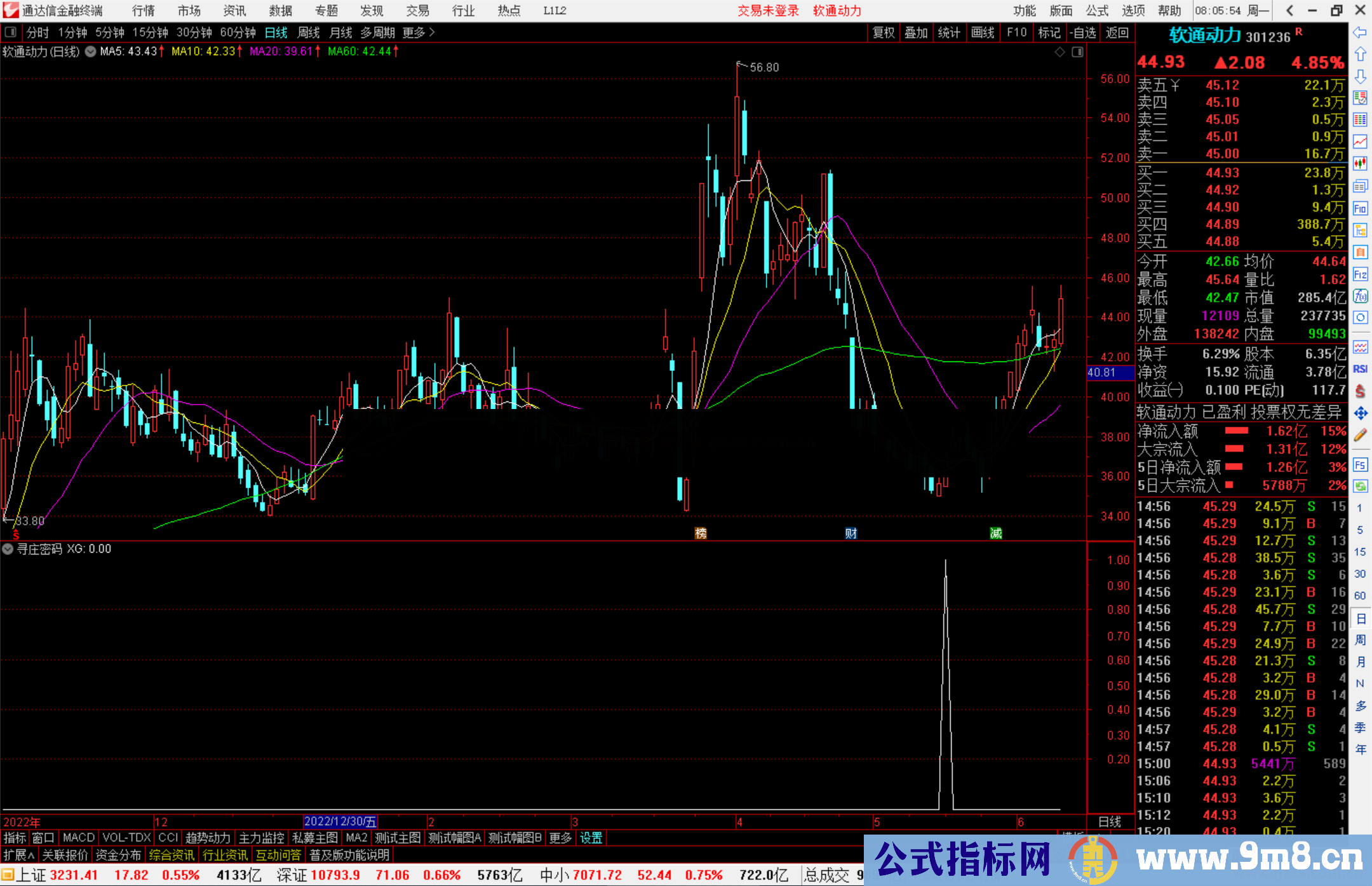This screenshot has width=1372, height=886.
Task: Open the dropdown arrow beside MA5 labels
Action: click(x=90, y=52)
